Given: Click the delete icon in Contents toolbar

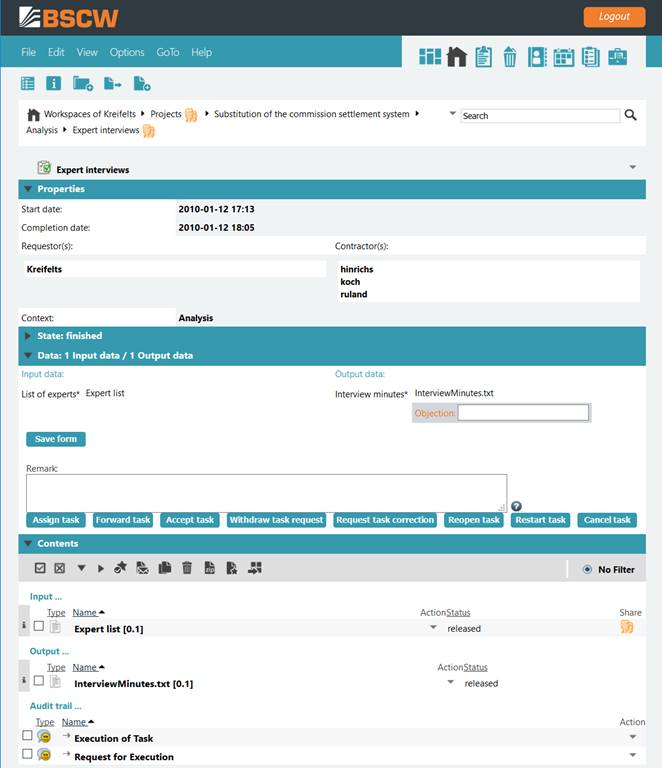Looking at the screenshot, I should (187, 568).
